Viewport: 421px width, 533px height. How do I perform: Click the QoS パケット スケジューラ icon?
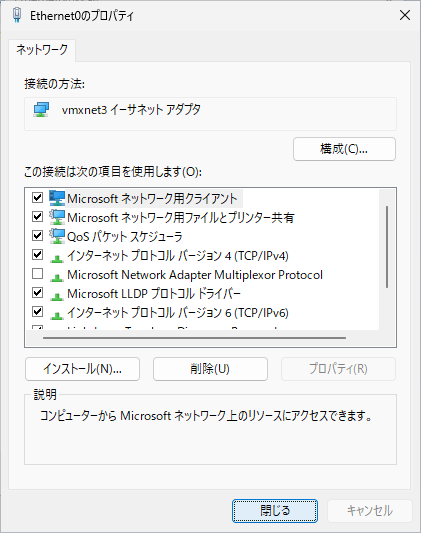click(57, 236)
